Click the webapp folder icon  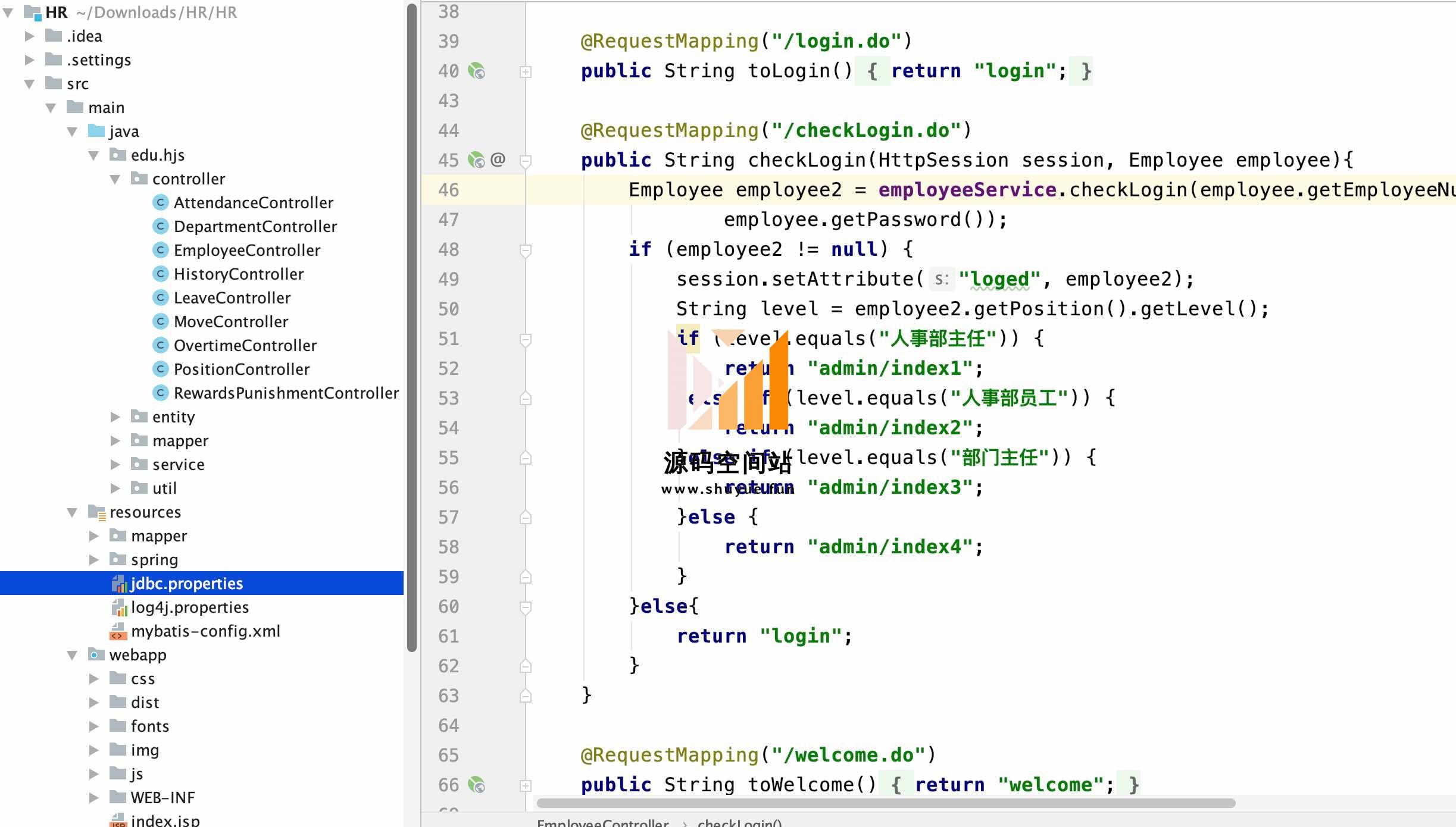(x=96, y=654)
